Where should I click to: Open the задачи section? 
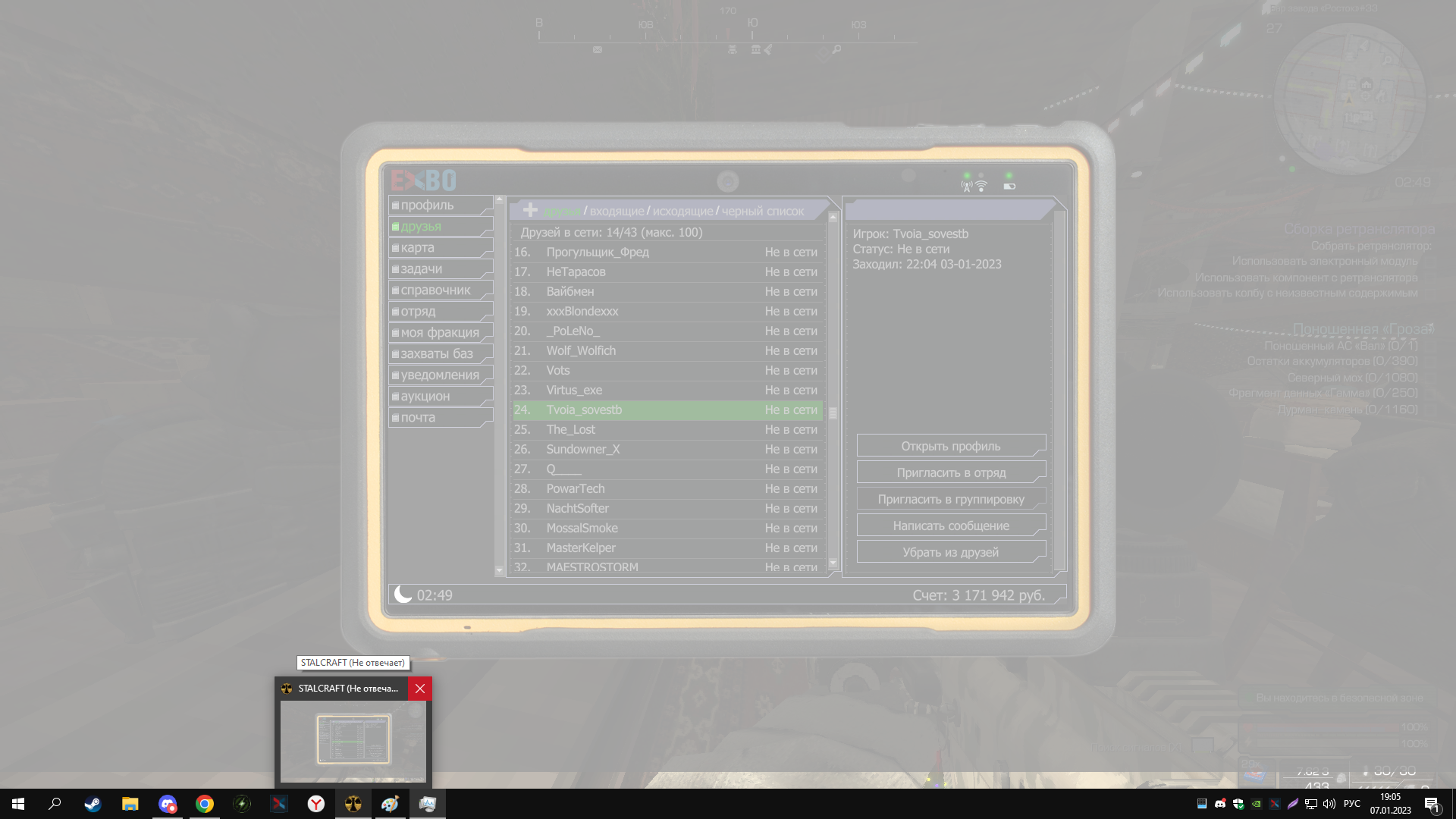pyautogui.click(x=441, y=269)
